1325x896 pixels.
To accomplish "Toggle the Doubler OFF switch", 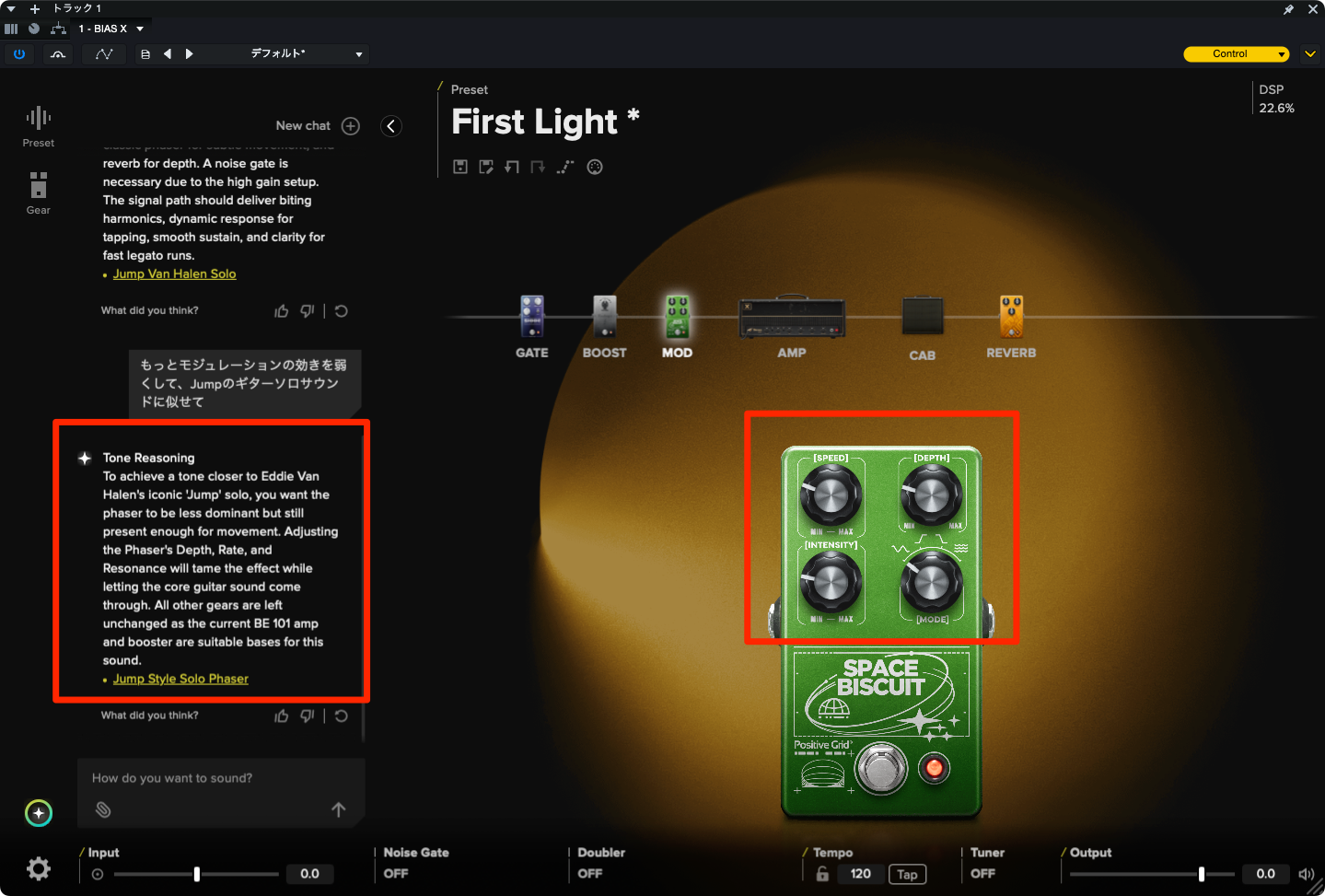I will point(590,873).
